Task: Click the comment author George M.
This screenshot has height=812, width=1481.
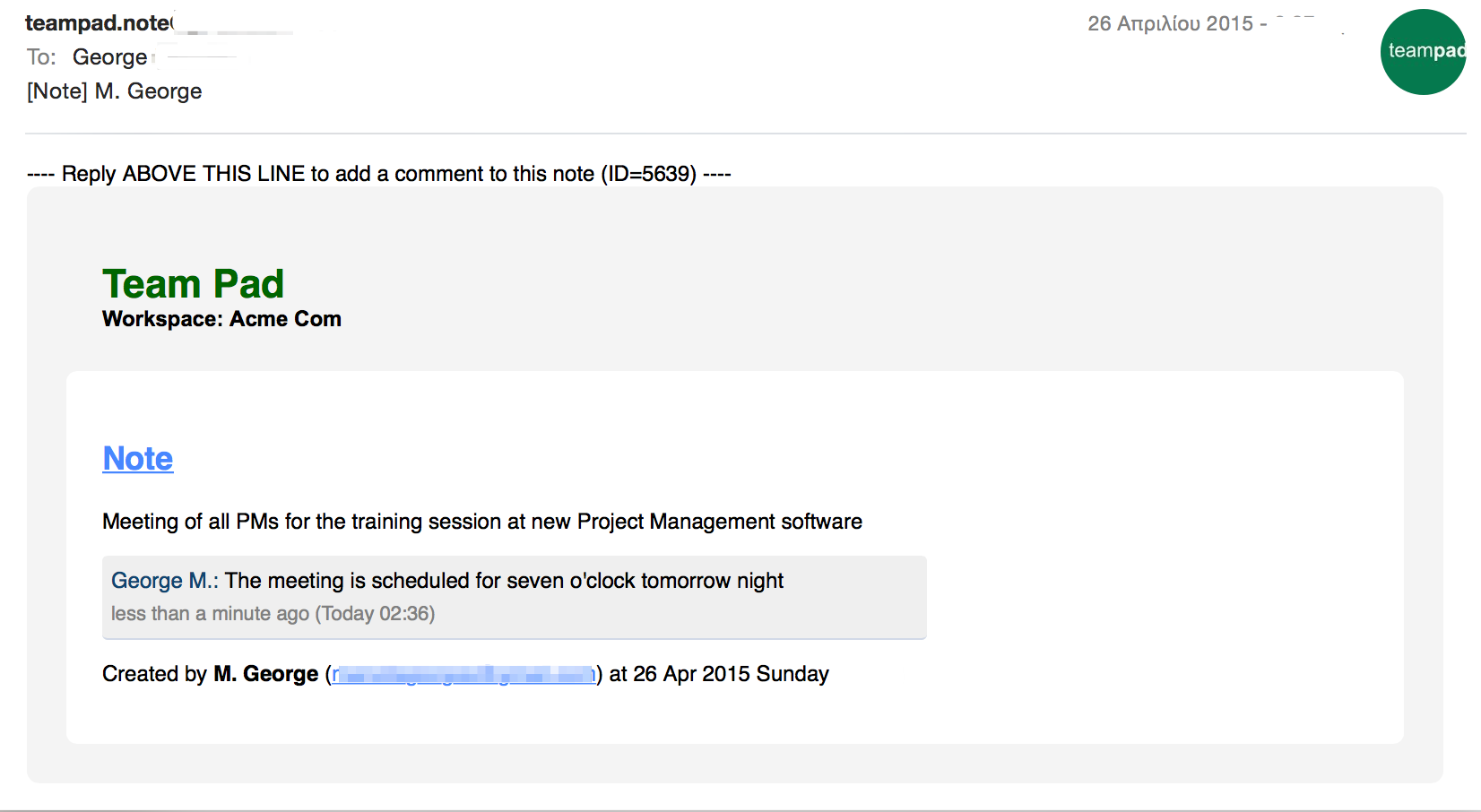Action: [163, 581]
